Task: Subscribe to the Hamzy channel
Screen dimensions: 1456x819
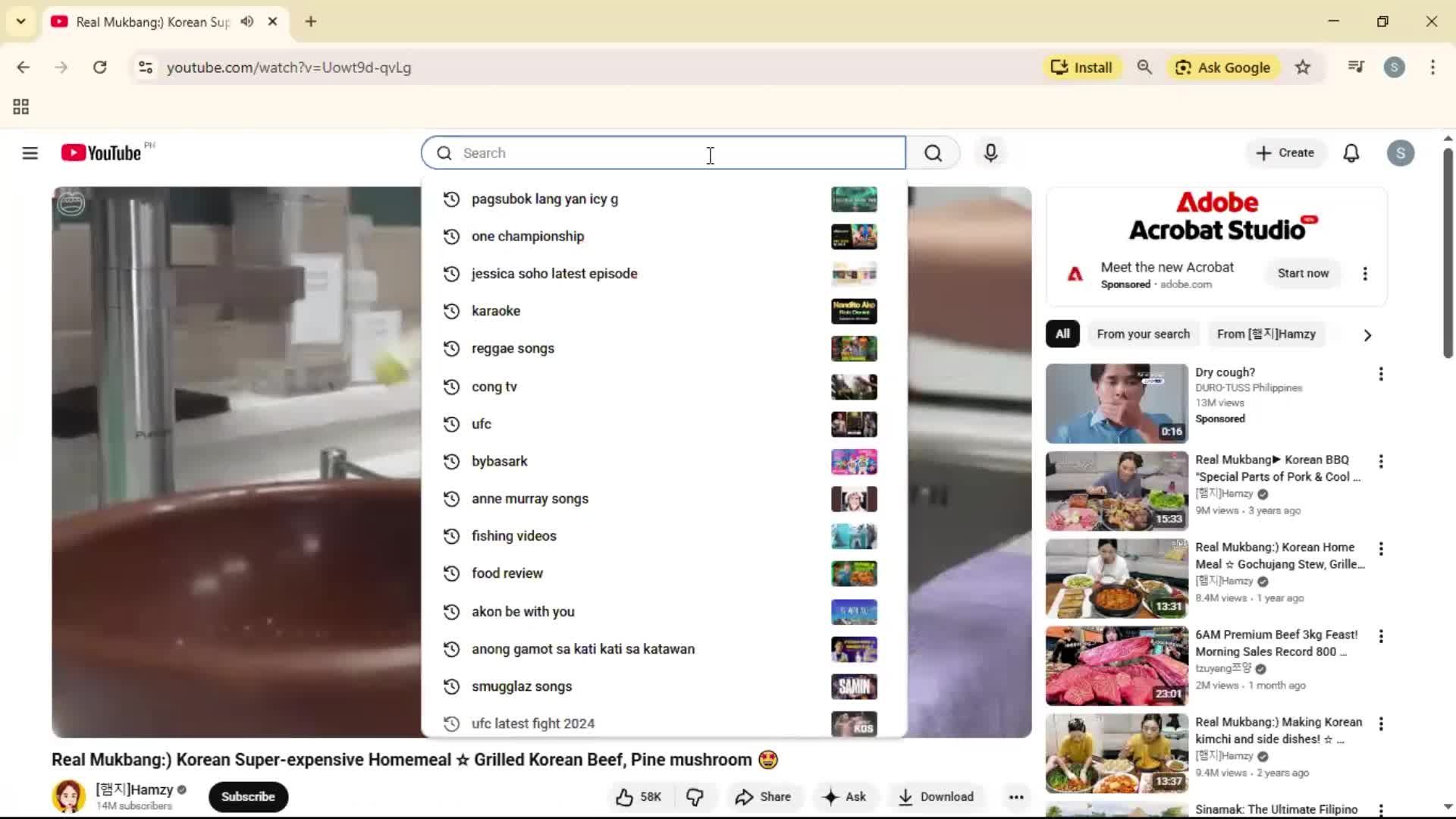Action: 248,796
